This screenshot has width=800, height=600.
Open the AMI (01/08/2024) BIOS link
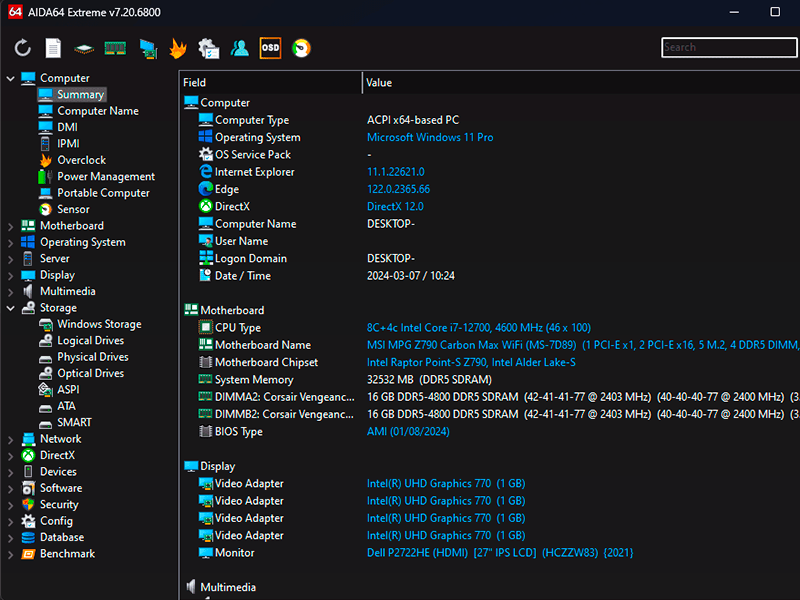pyautogui.click(x=408, y=432)
